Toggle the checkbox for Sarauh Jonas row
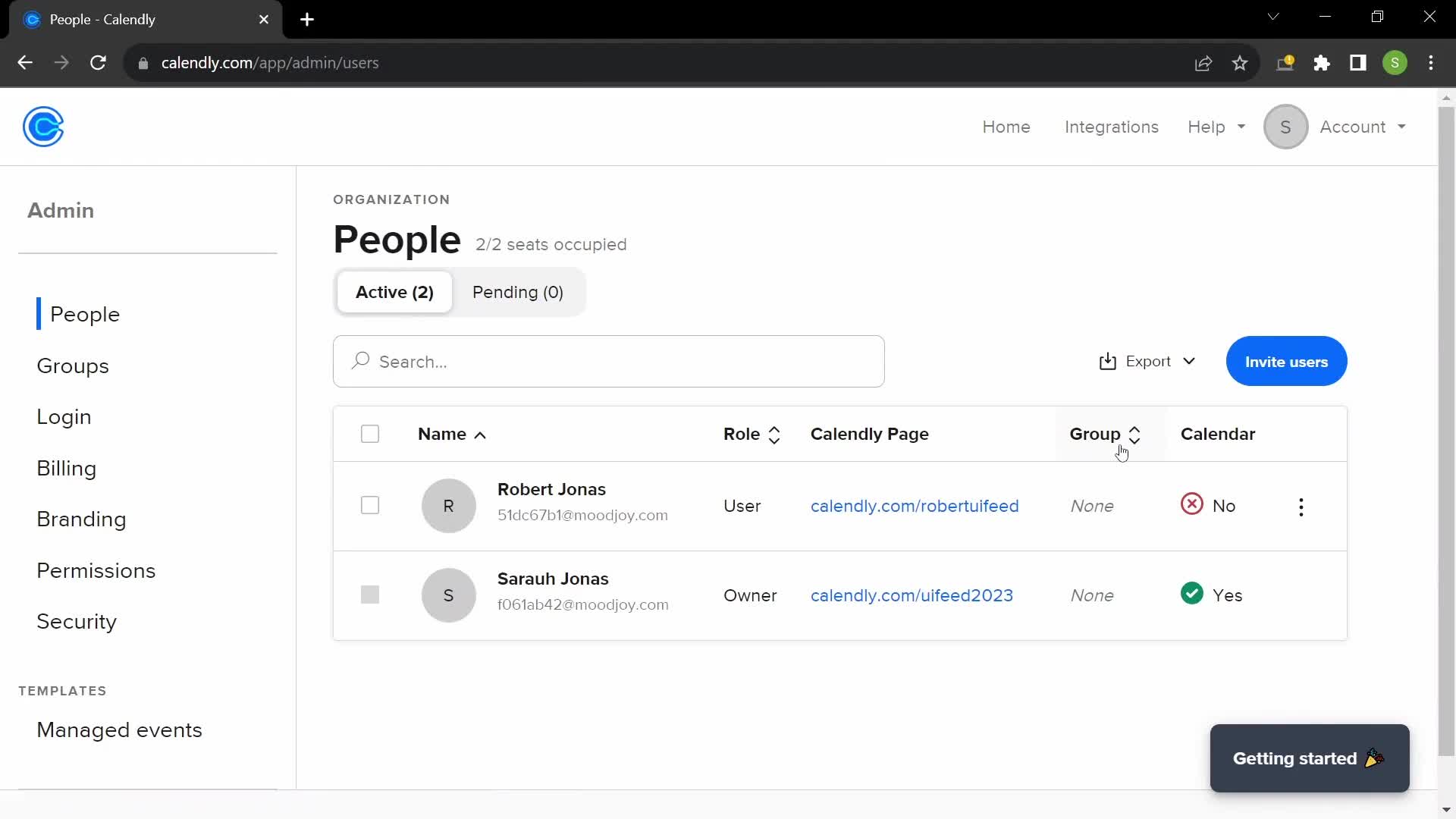 click(x=370, y=595)
